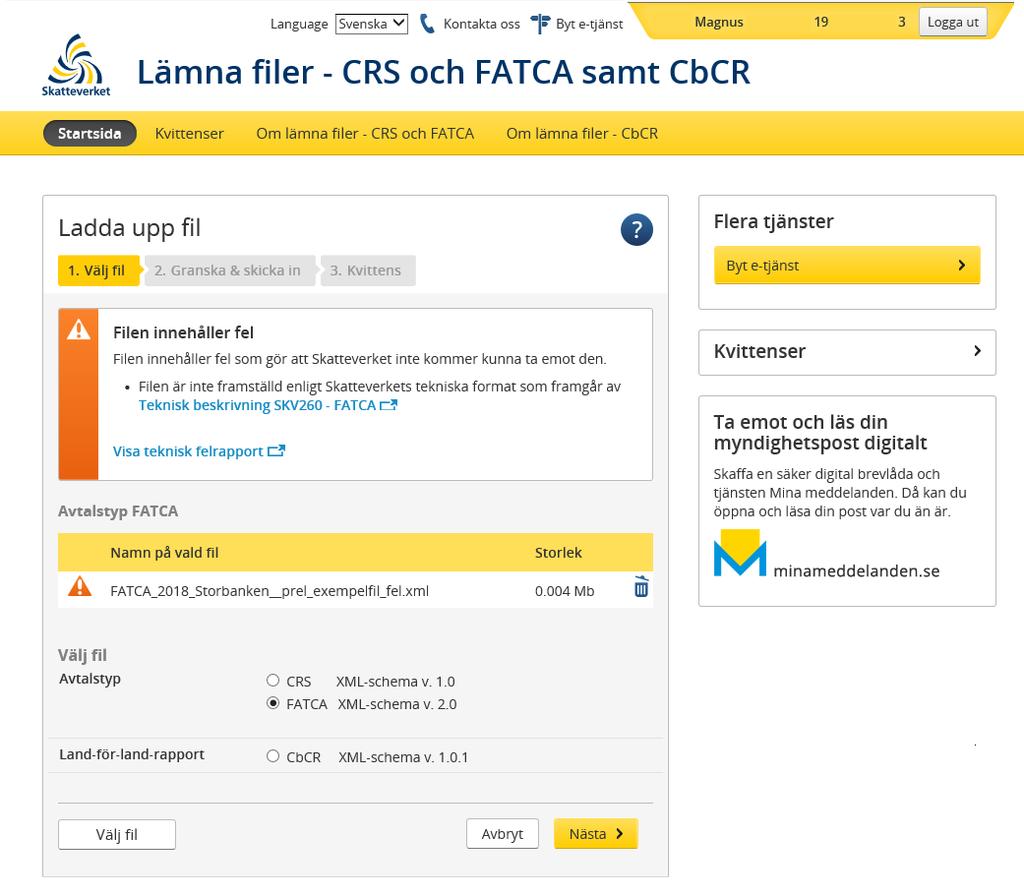Click external link icon after Visa teknisk felrapport

[x=276, y=451]
